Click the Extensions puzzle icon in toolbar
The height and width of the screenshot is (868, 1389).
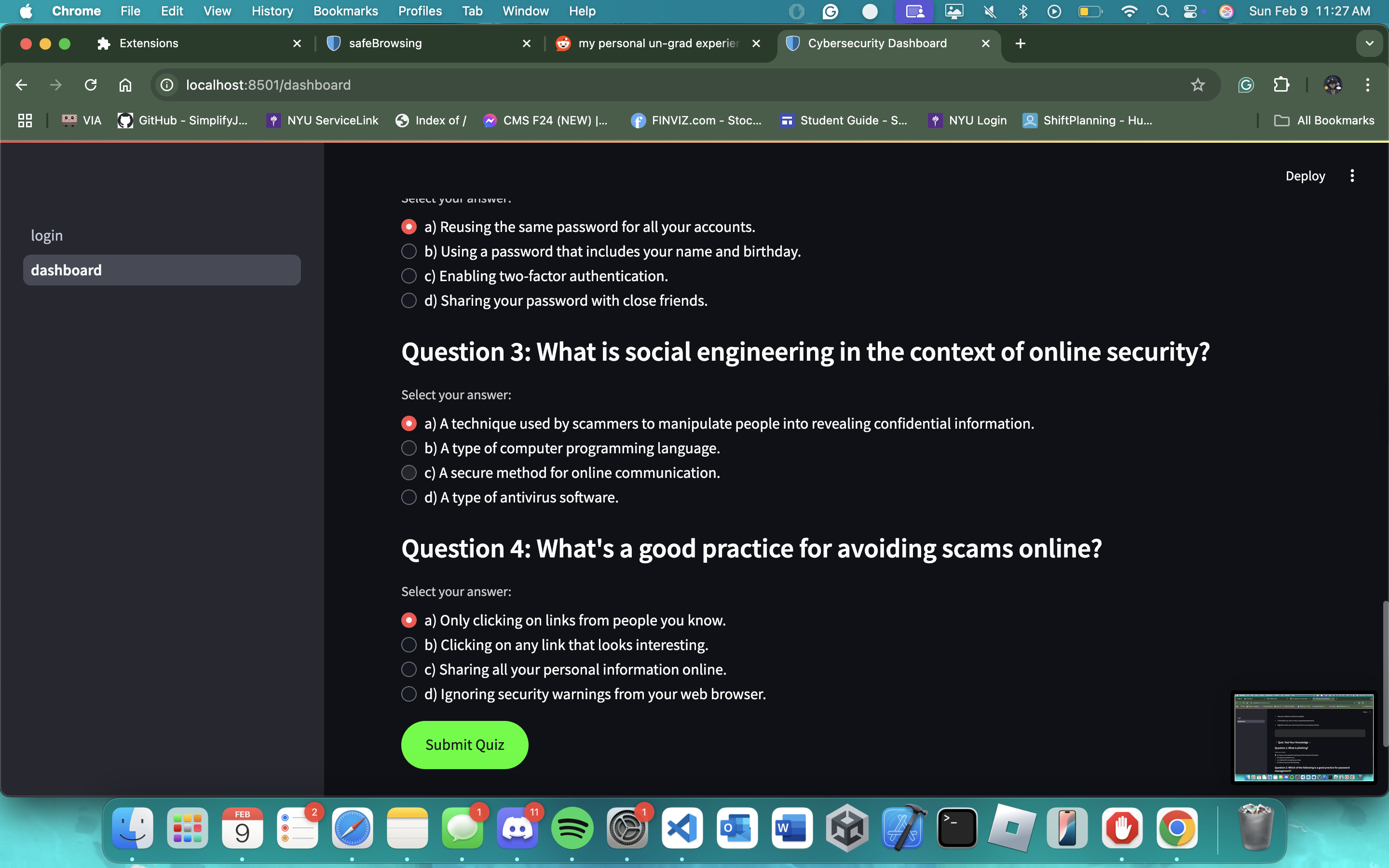(1281, 85)
